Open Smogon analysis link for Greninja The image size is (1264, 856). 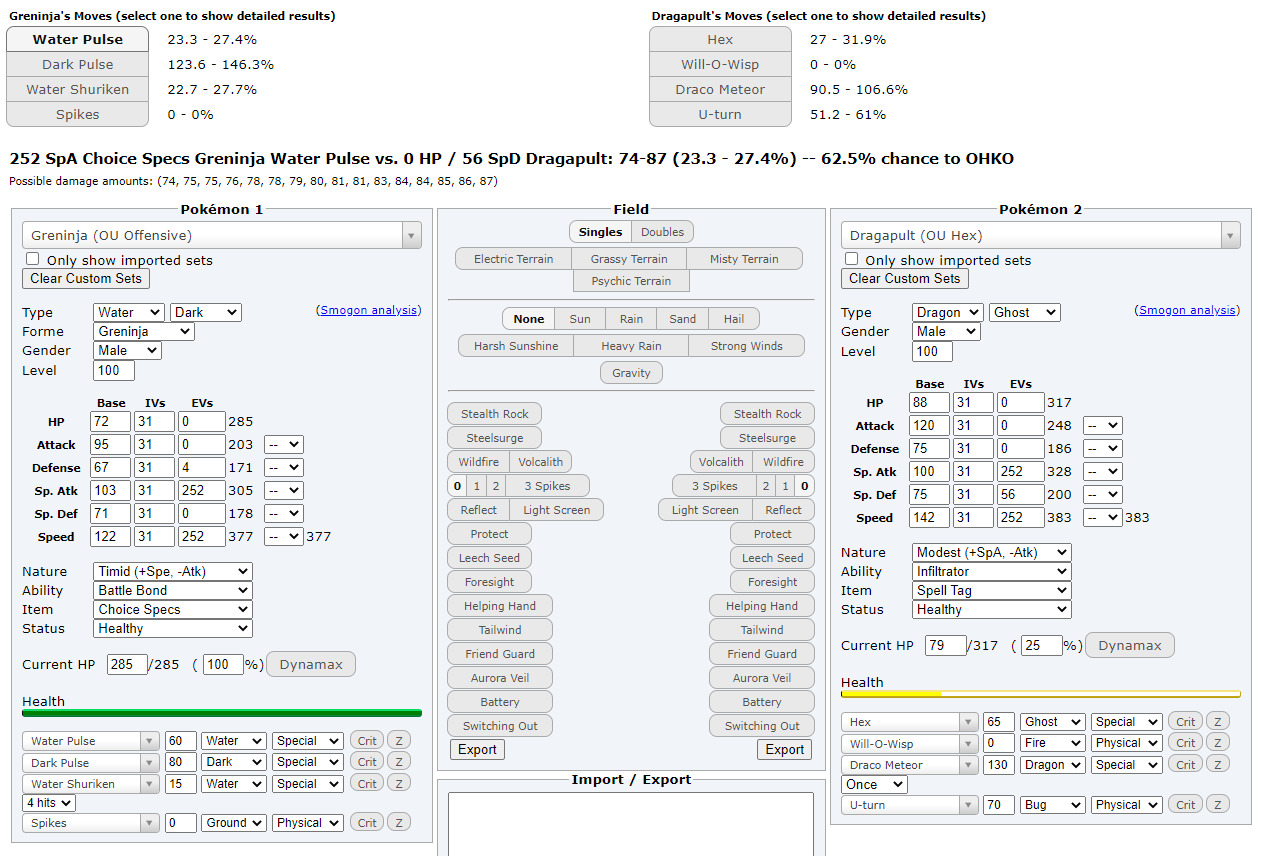tap(369, 311)
